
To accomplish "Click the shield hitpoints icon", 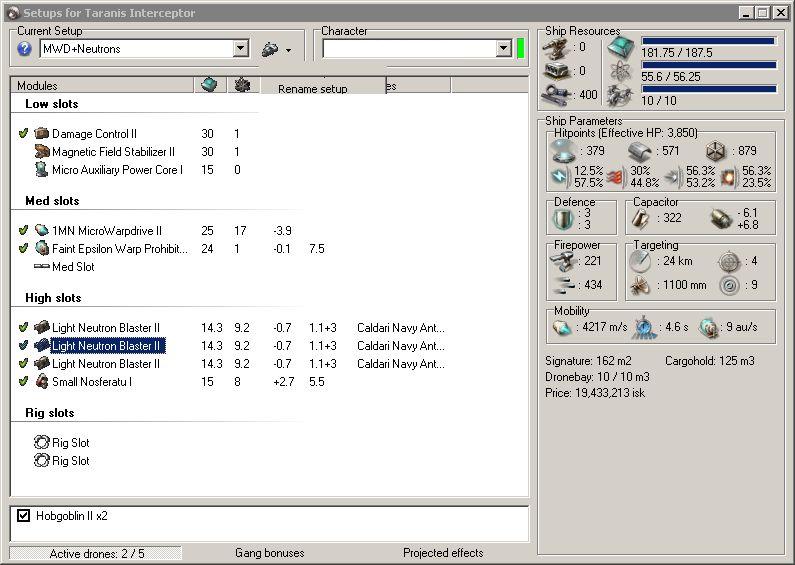I will 563,151.
